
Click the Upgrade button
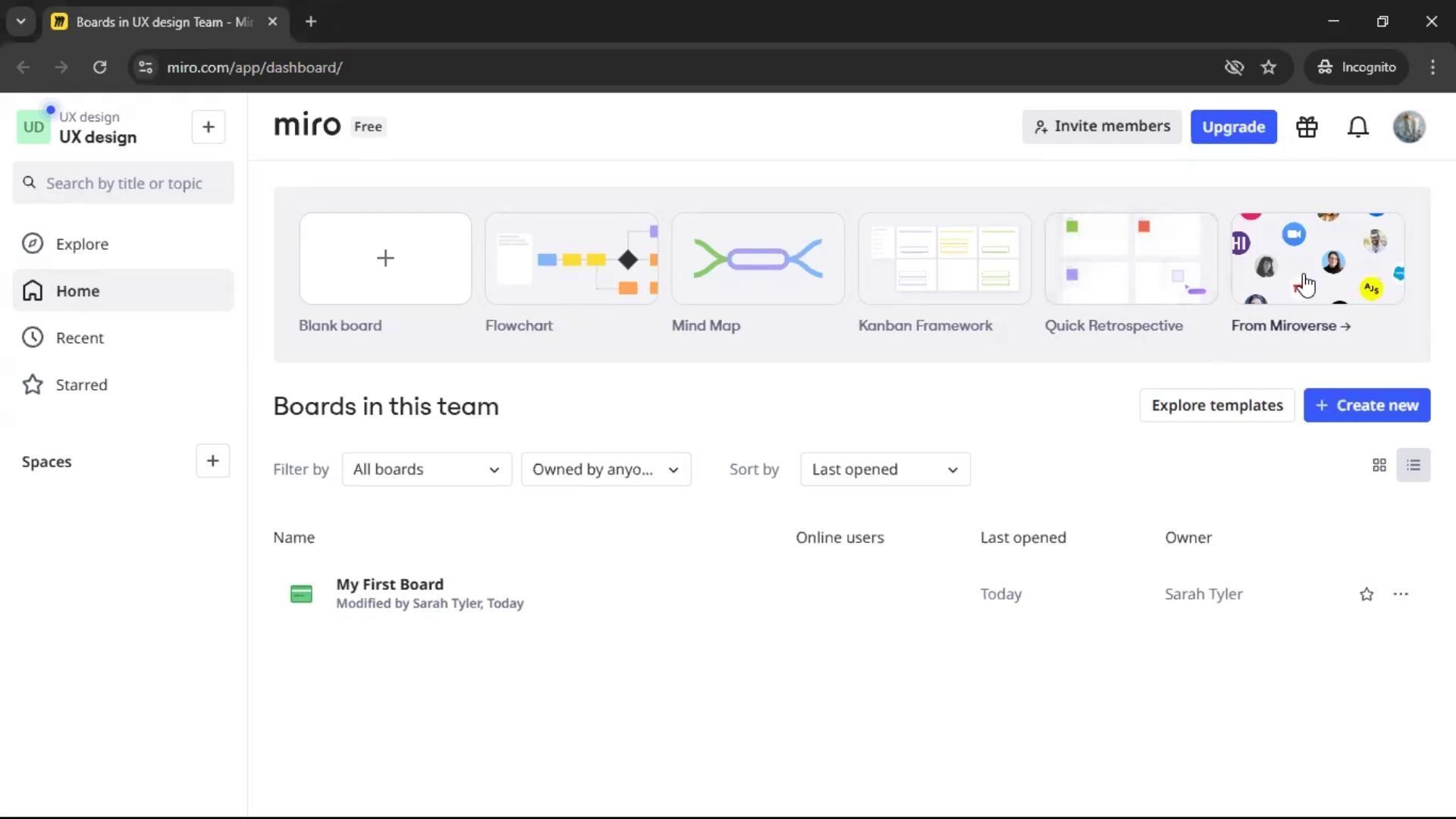point(1233,127)
